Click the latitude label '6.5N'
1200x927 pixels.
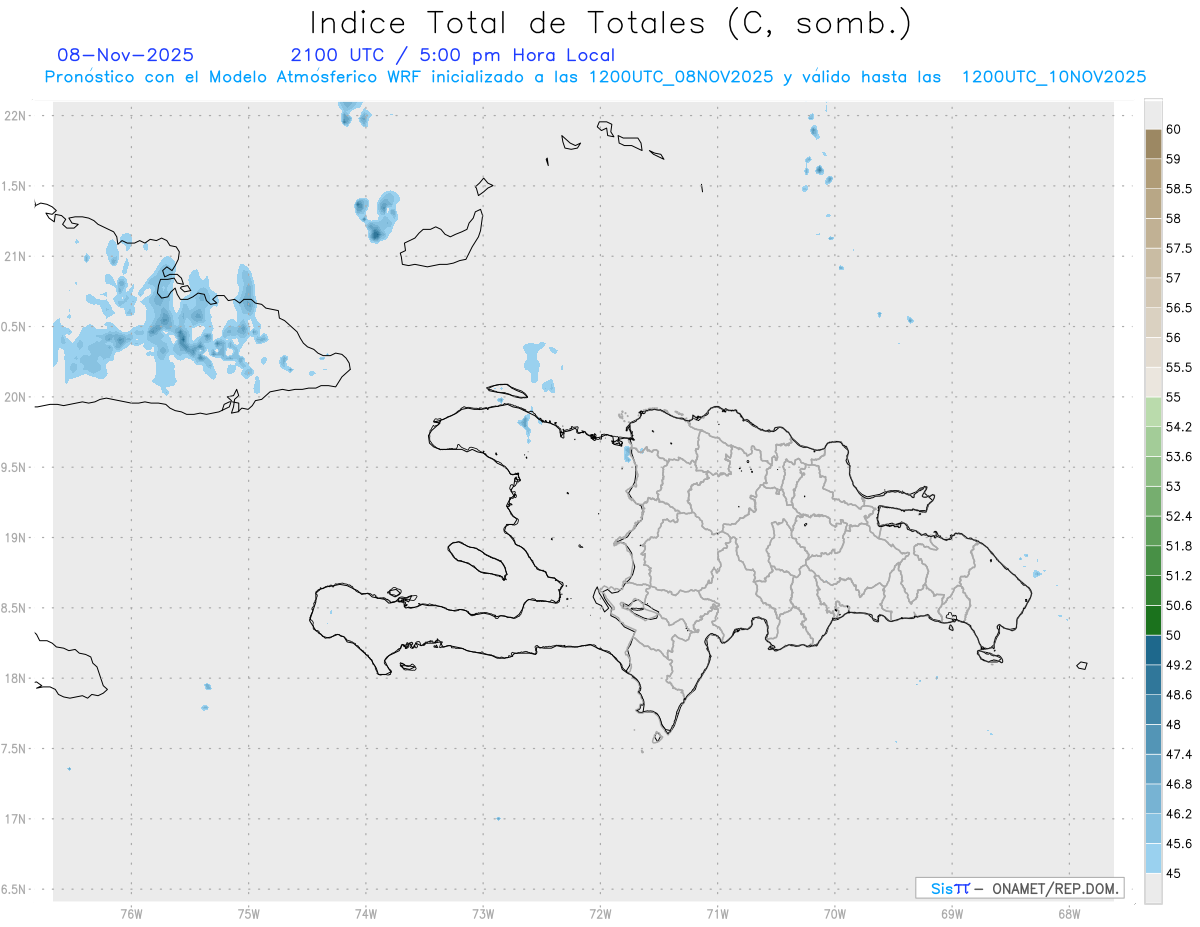coord(13,890)
